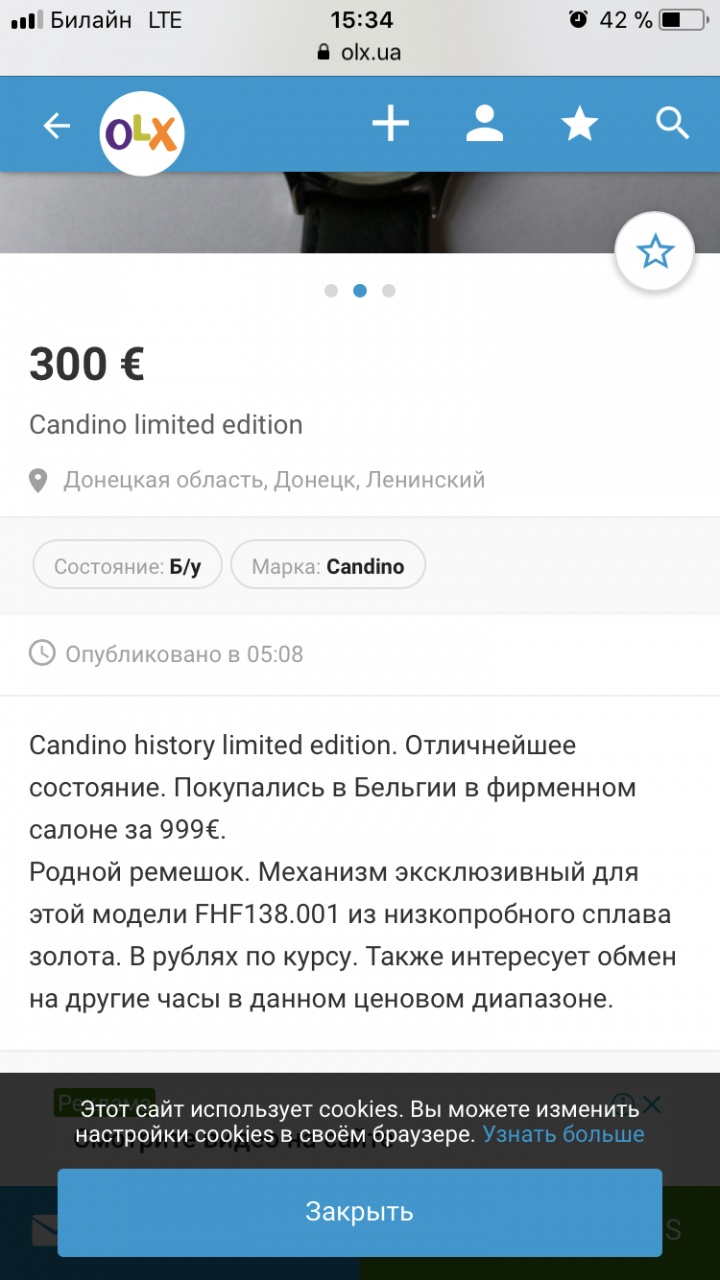This screenshot has height=1280, width=720.
Task: Select the third photo indicator dot
Action: point(389,291)
